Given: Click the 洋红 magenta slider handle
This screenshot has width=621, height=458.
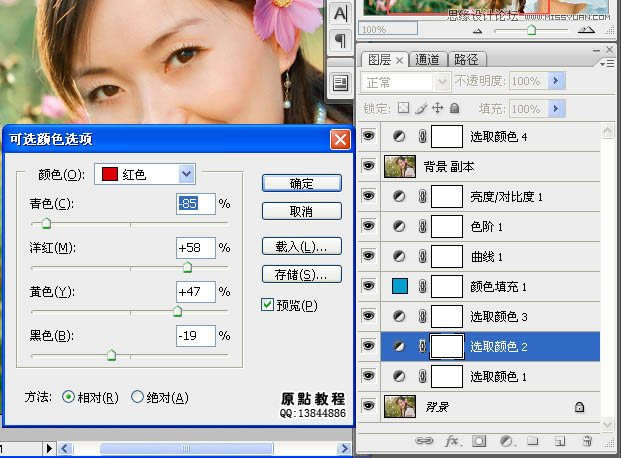Looking at the screenshot, I should tap(187, 267).
